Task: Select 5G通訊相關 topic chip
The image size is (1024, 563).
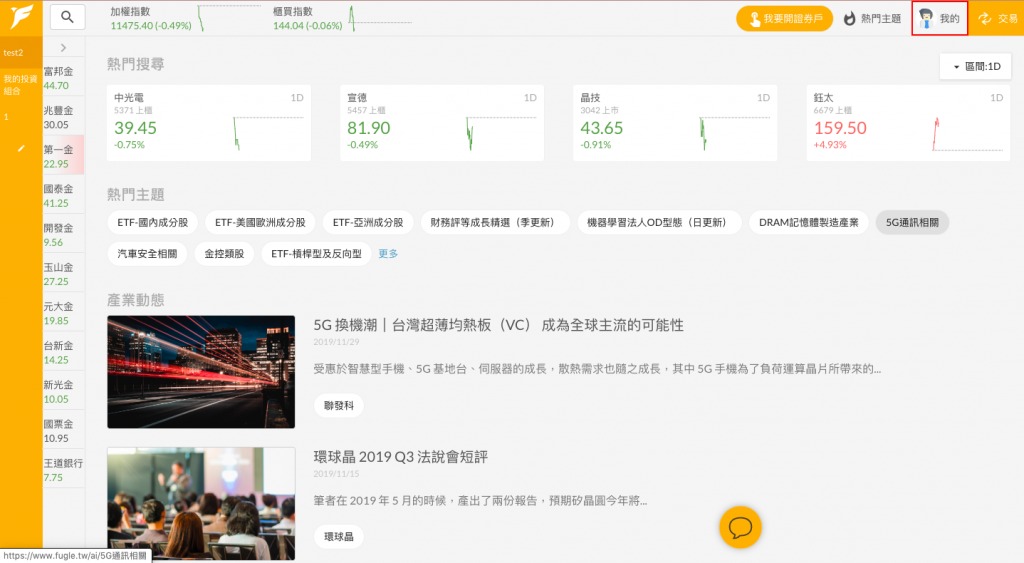Action: (912, 223)
